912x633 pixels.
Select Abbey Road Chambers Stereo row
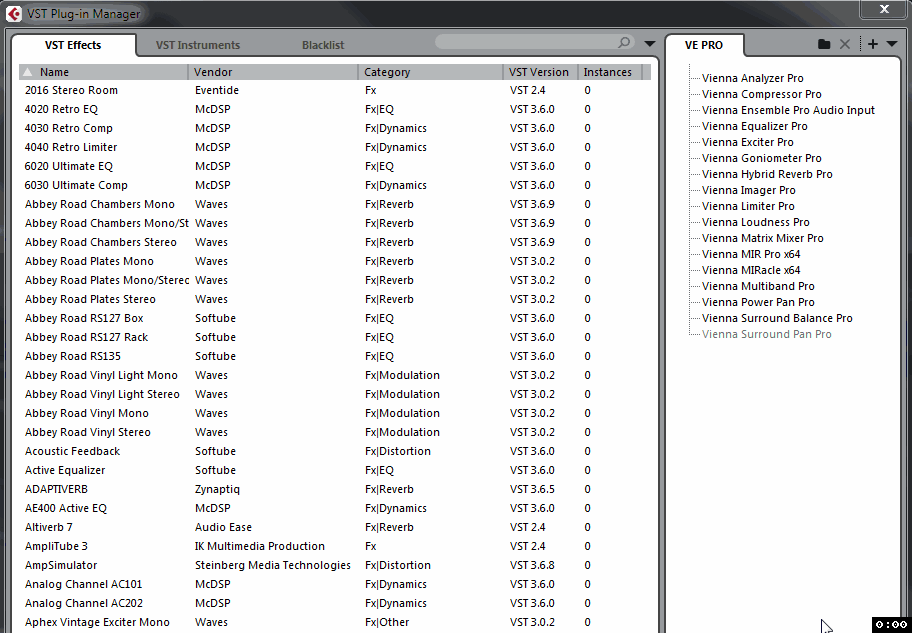(x=334, y=242)
